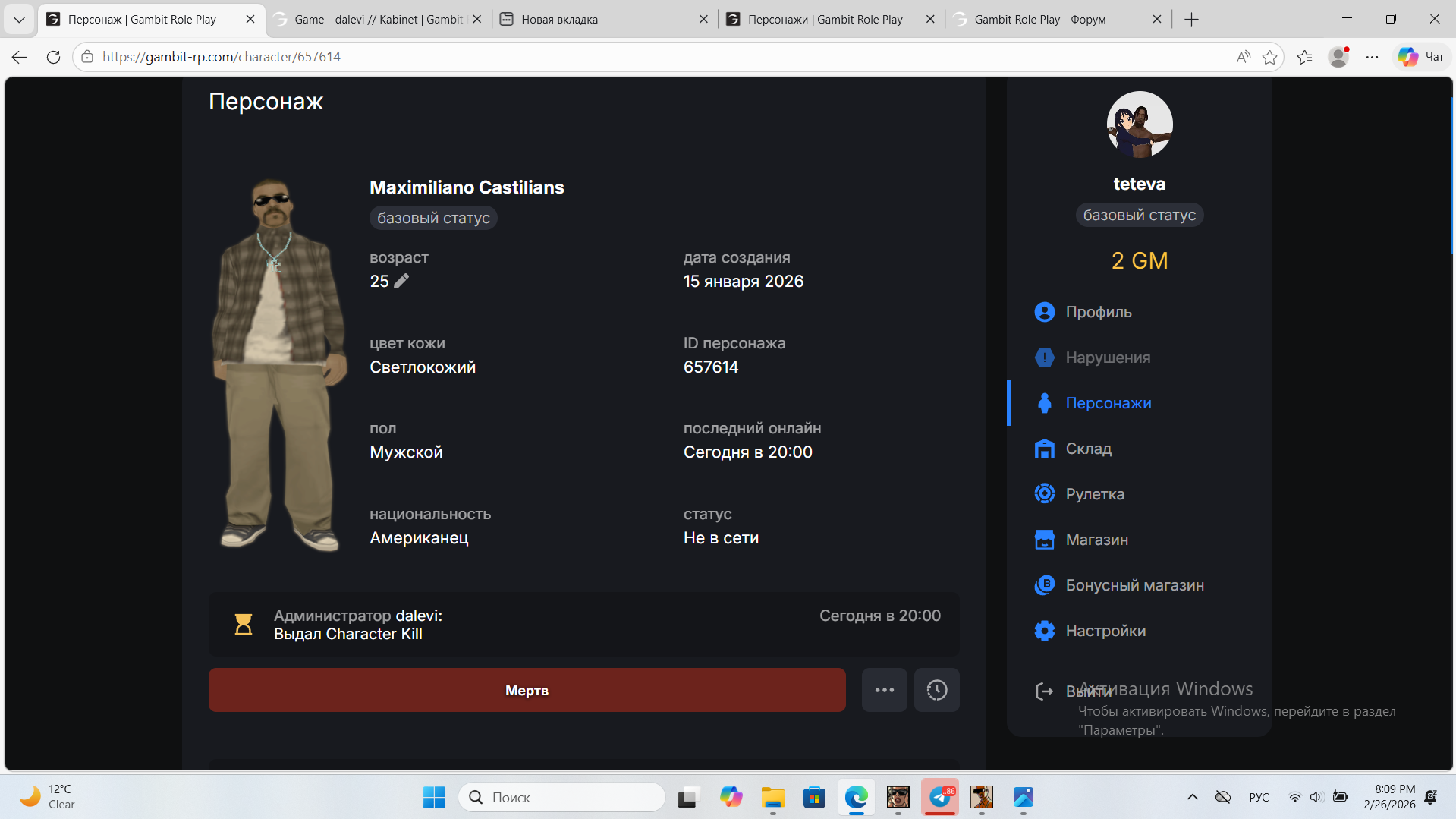Image resolution: width=1456 pixels, height=819 pixels.
Task: Add page to favorites star icon
Action: point(1269,57)
